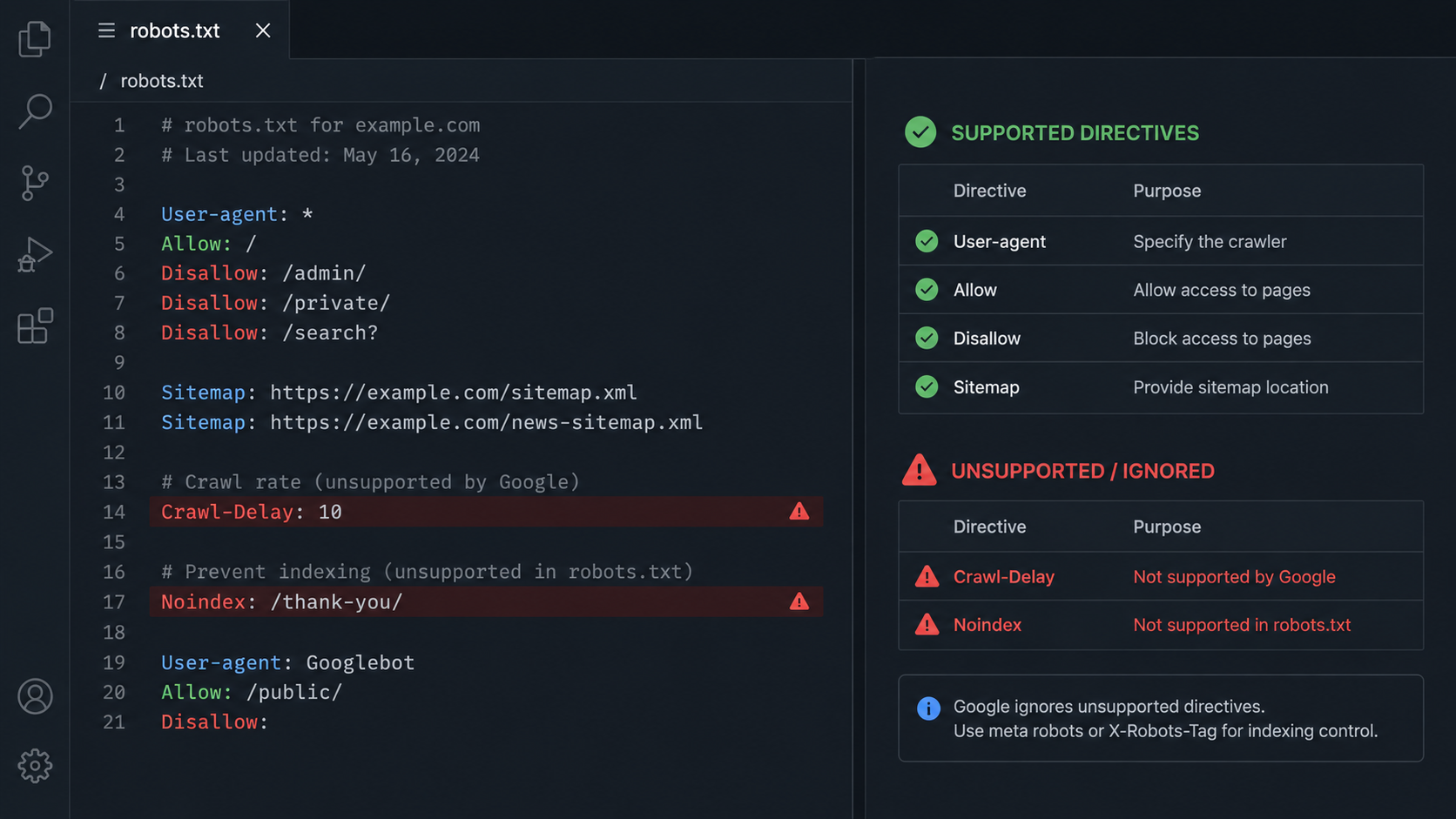Viewport: 1456px width, 819px height.
Task: Open the Extensions blocks icon
Action: [35, 326]
